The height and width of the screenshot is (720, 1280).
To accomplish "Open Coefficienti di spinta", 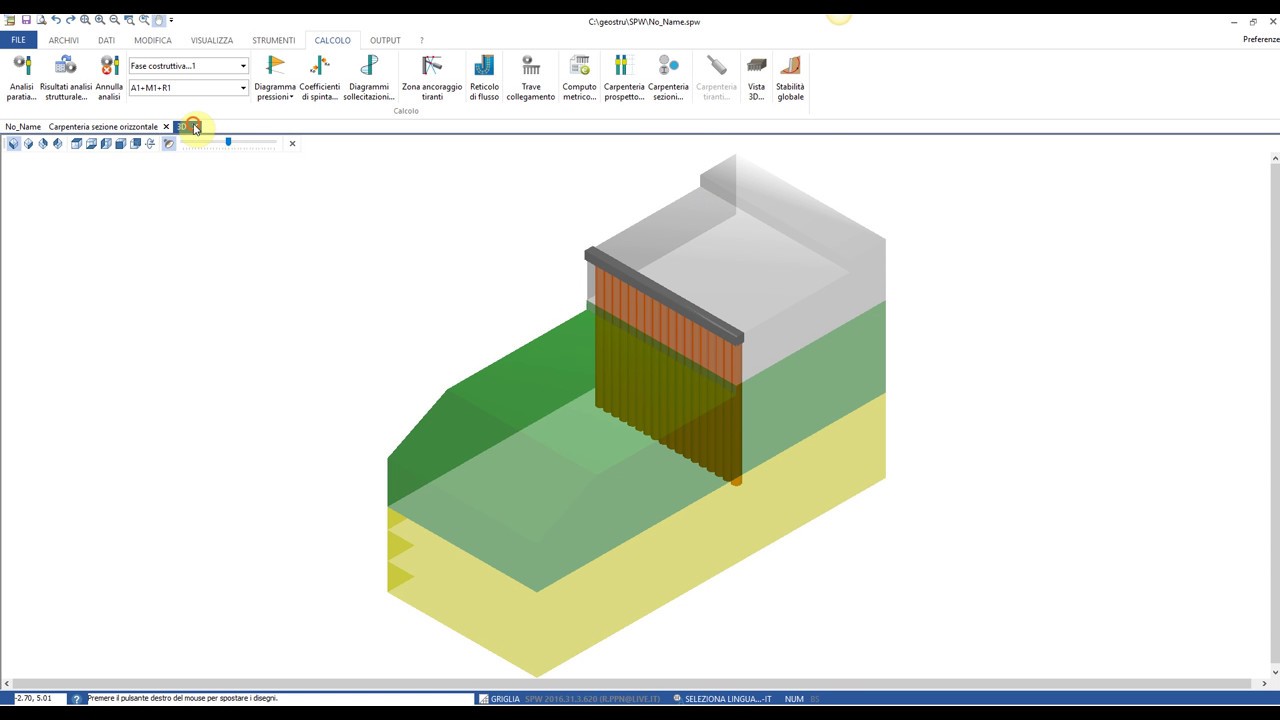I will click(x=320, y=78).
